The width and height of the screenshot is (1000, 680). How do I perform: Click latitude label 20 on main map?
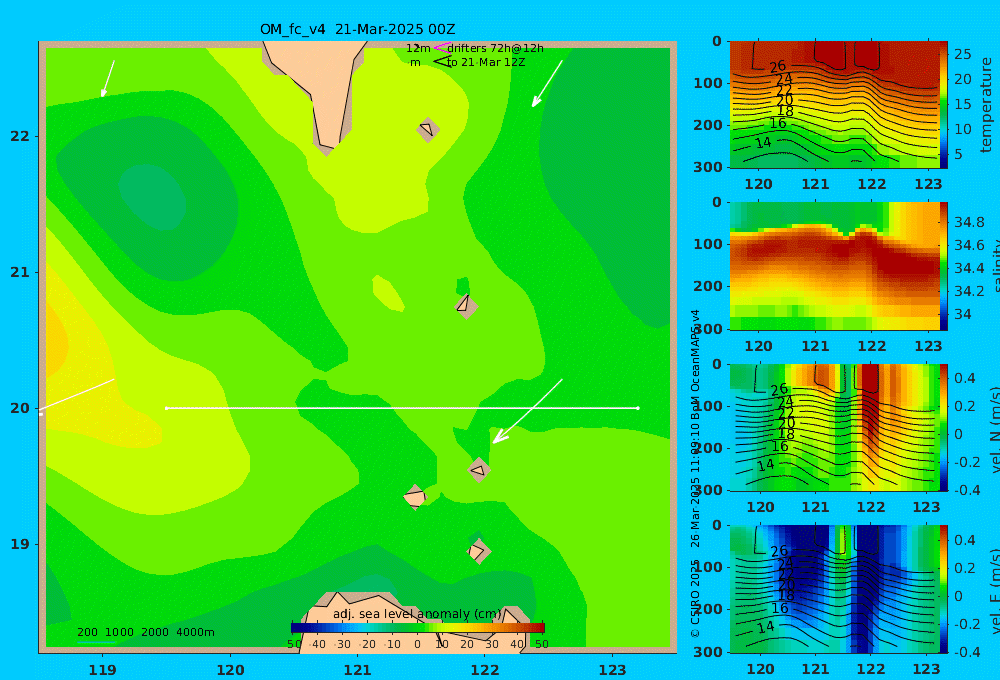(20, 408)
